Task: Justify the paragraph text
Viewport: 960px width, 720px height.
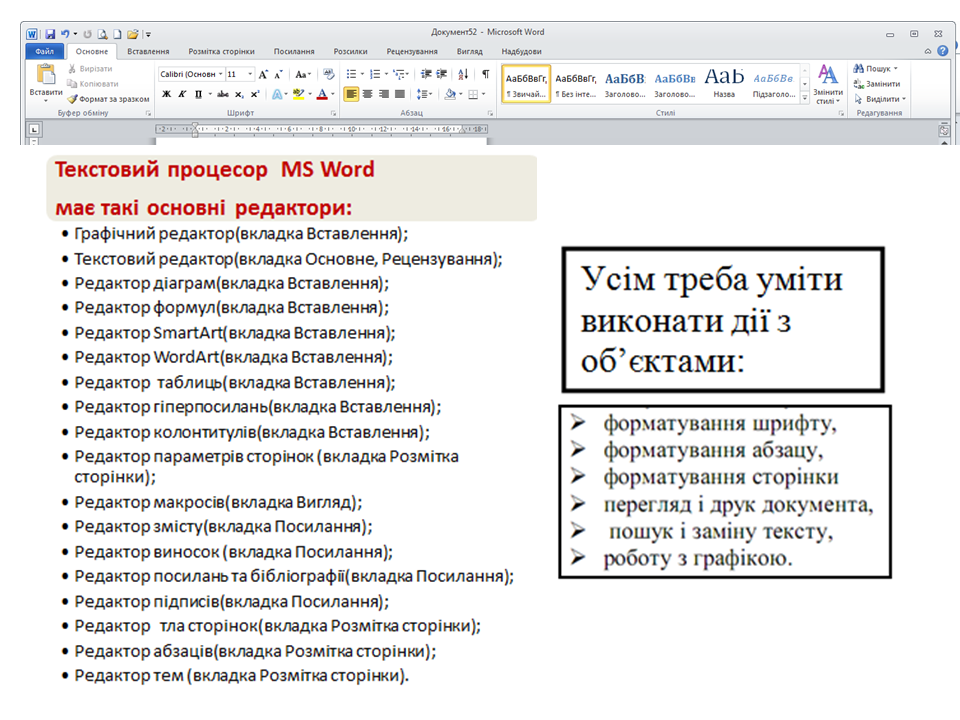Action: (x=400, y=94)
